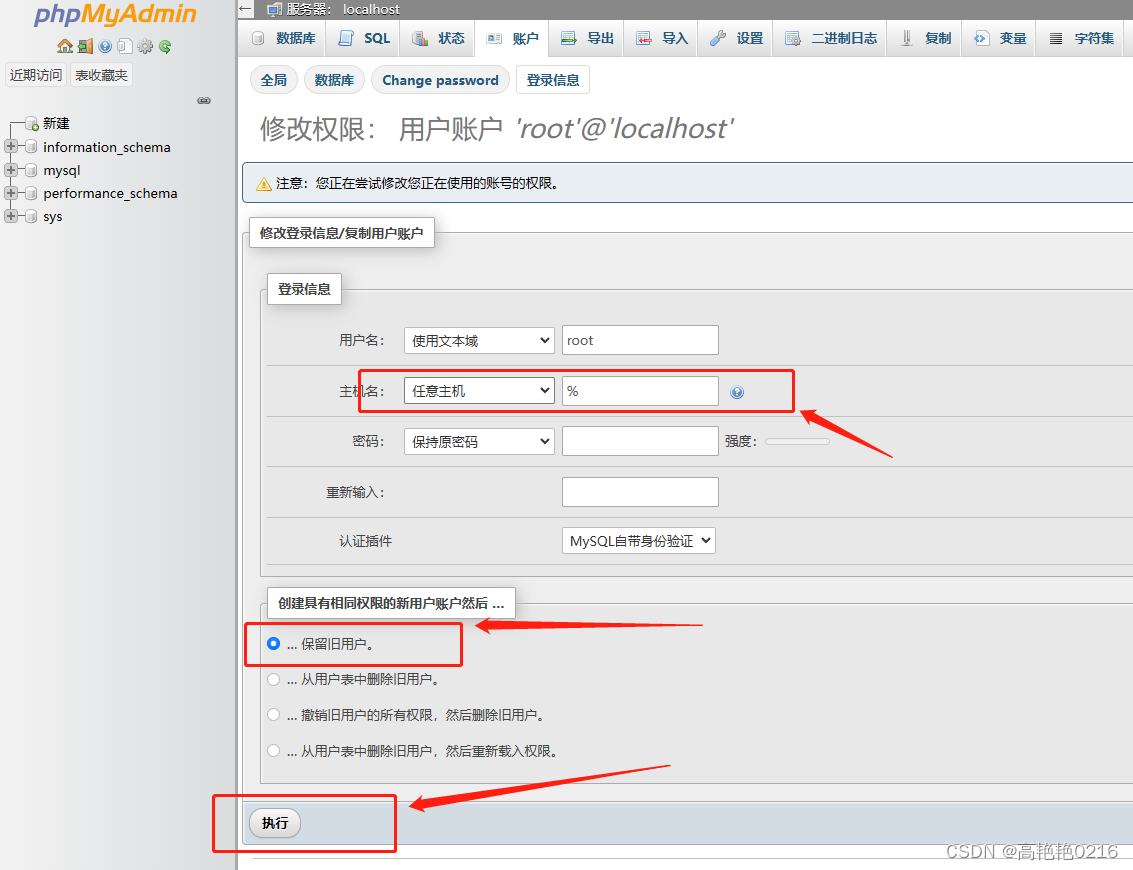This screenshot has height=870, width=1133.
Task: Click the 字符集 tab's charset icon
Action: coord(1056,38)
